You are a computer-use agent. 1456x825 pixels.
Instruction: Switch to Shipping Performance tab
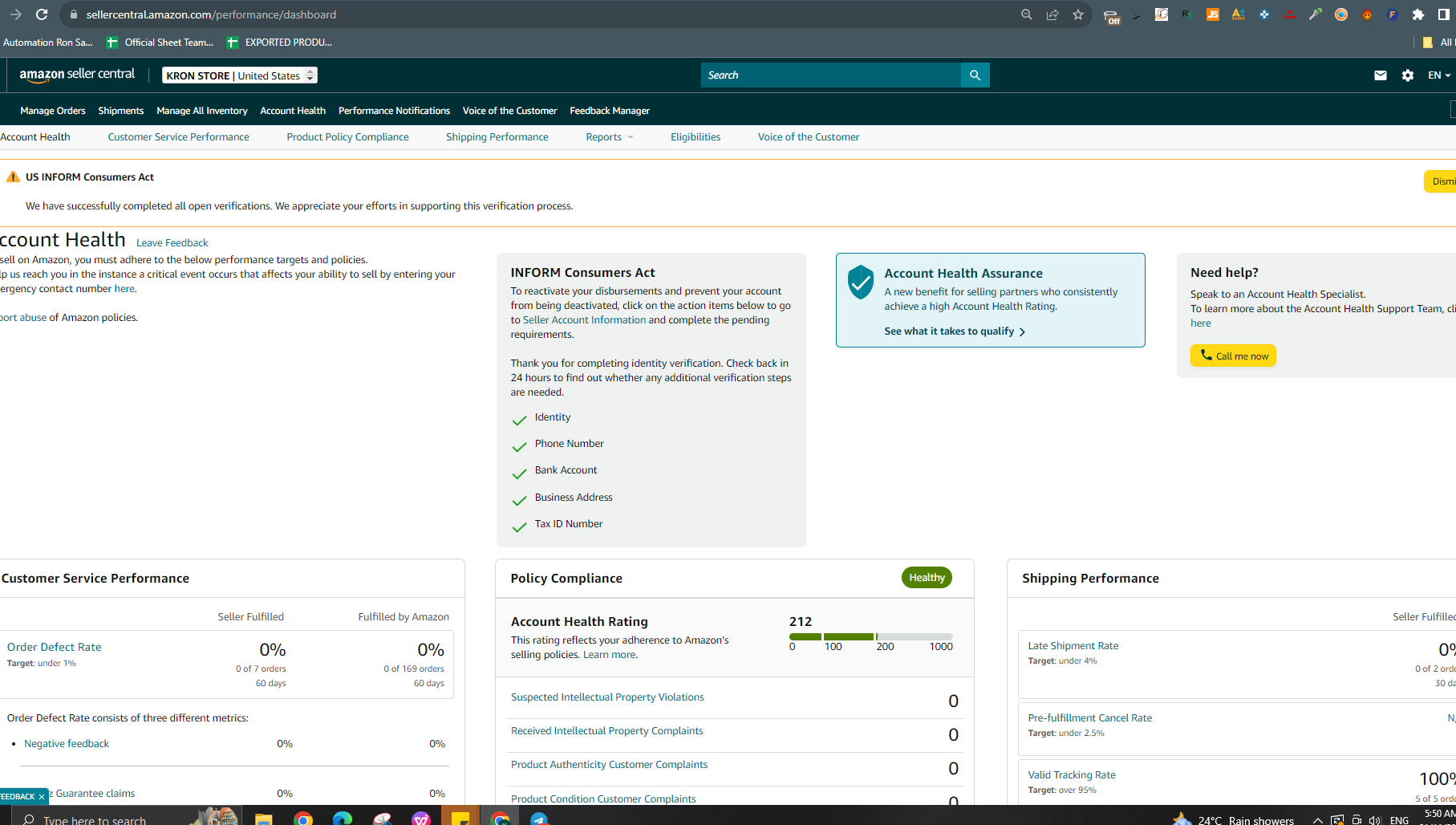(497, 137)
